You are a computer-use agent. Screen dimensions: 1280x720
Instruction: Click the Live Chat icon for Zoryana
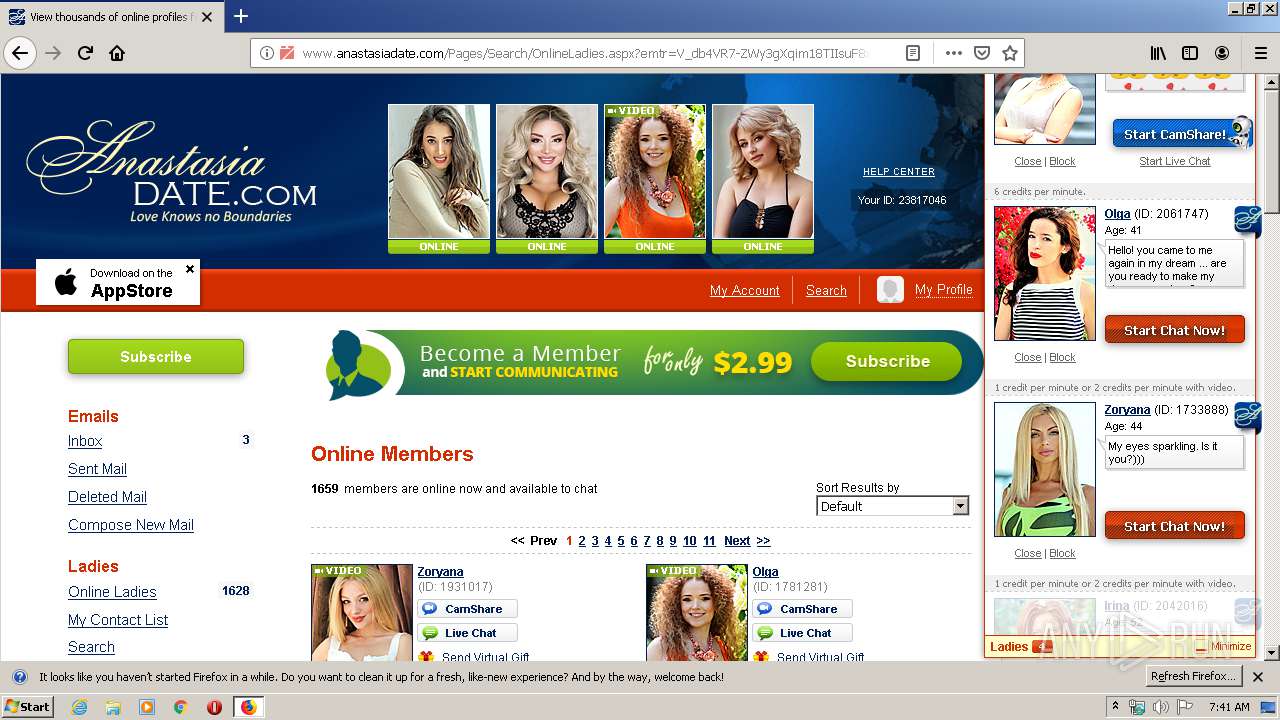coord(430,633)
